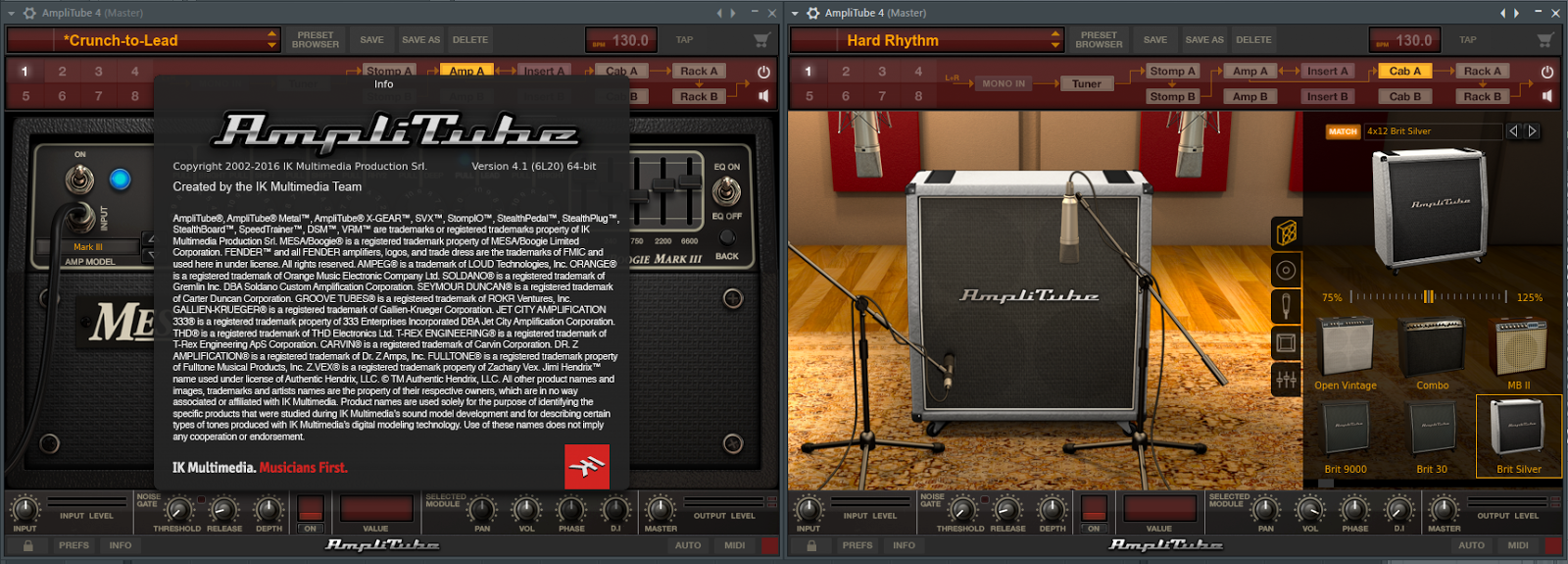Click power icon in right window signal chain
Viewport: 1568px width, 564px height.
pyautogui.click(x=1547, y=72)
